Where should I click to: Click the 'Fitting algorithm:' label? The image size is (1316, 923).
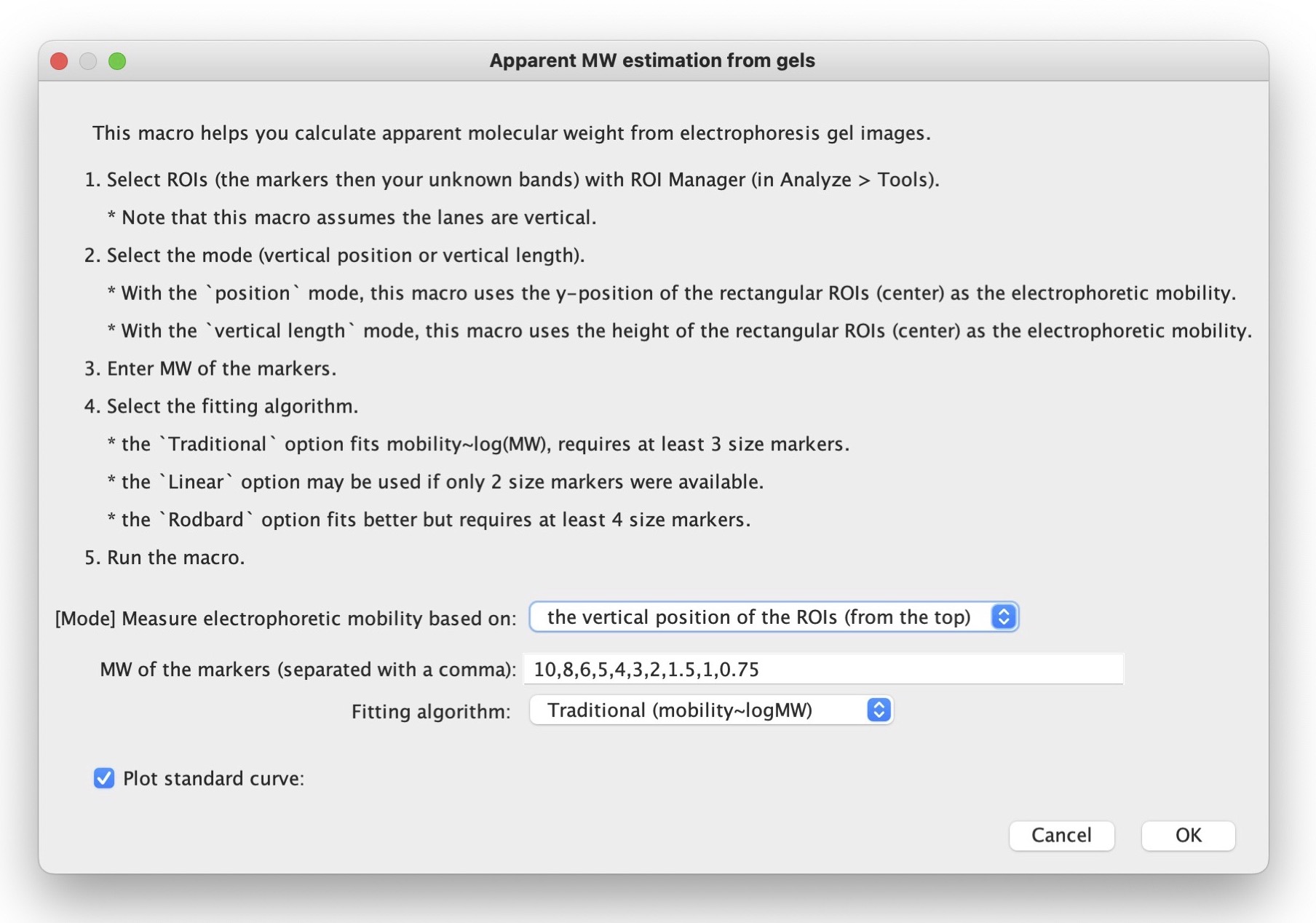click(431, 711)
